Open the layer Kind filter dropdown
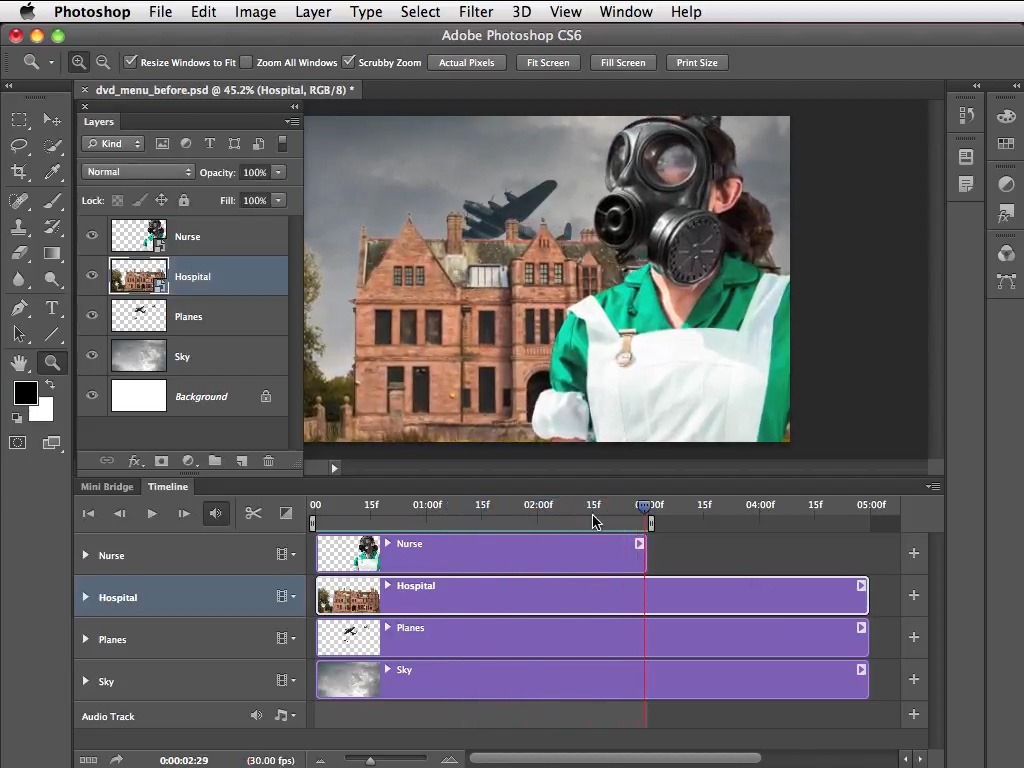1024x768 pixels. click(x=113, y=144)
